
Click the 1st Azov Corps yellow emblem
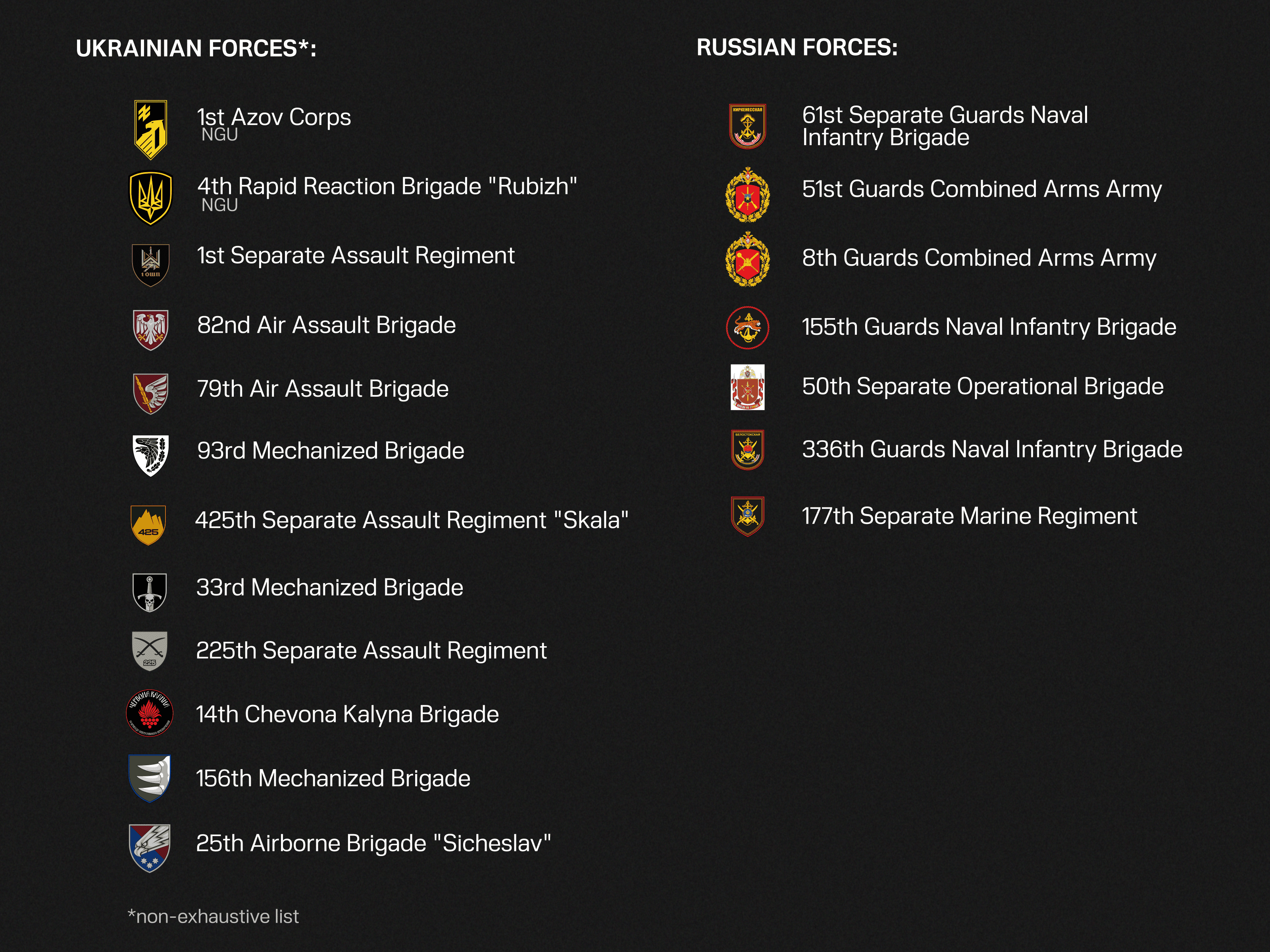150,129
